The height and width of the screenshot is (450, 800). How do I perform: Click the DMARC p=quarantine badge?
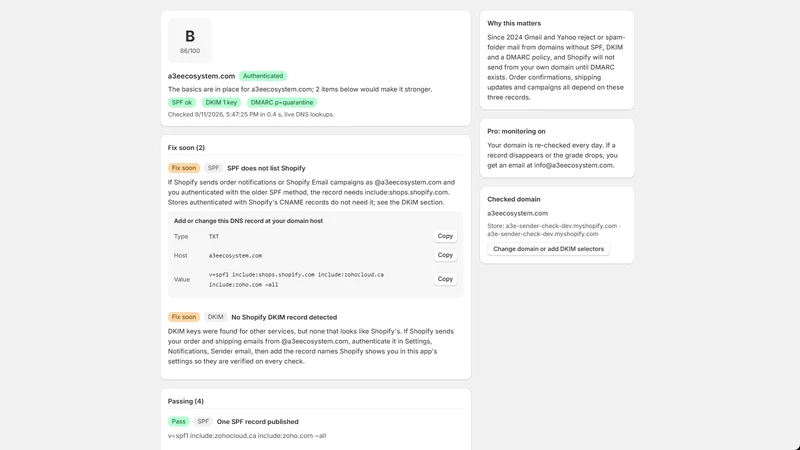click(282, 103)
